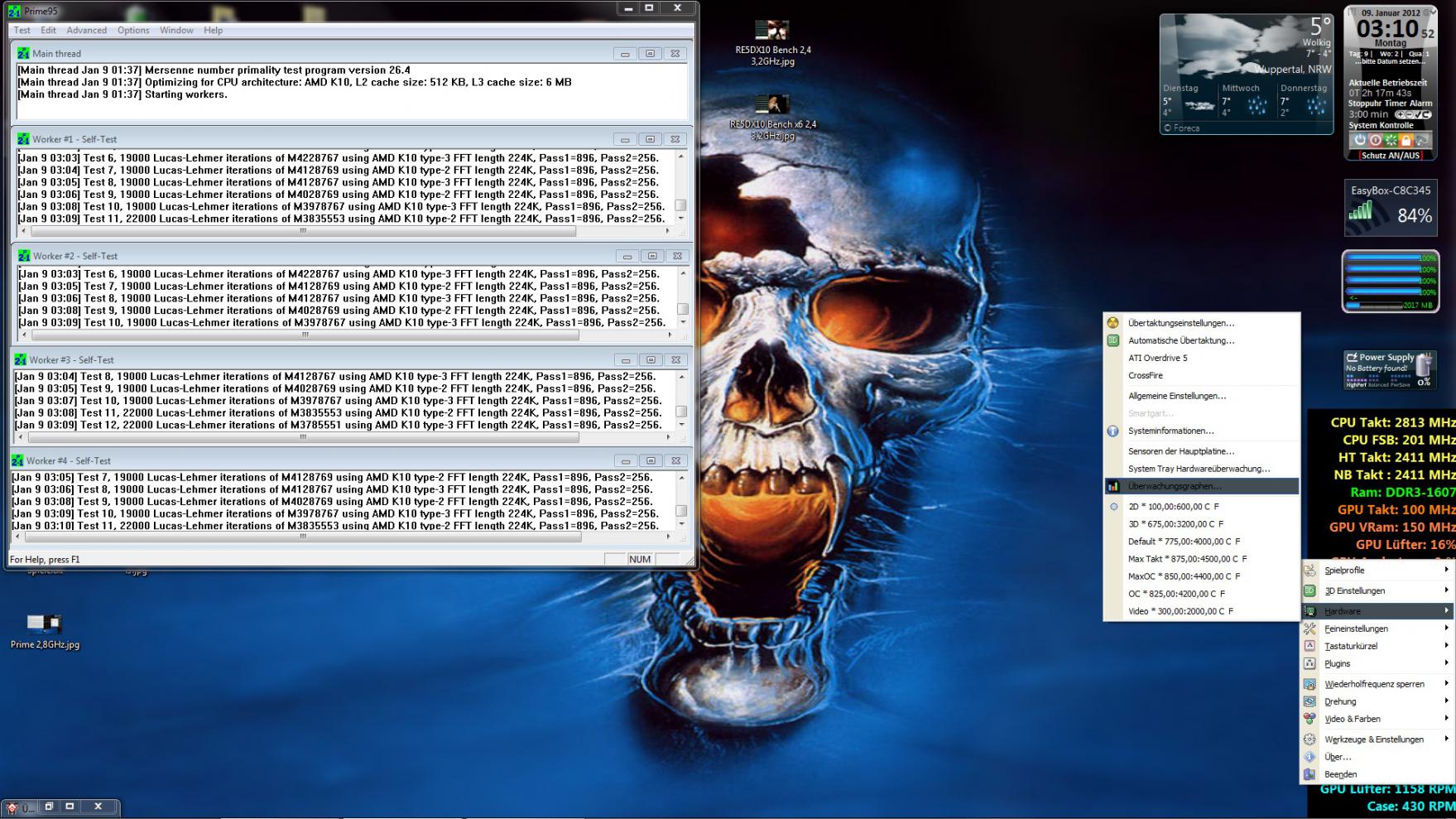Image resolution: width=1456 pixels, height=819 pixels.
Task: Click the Foreca weather gadget panel
Action: [1247, 74]
